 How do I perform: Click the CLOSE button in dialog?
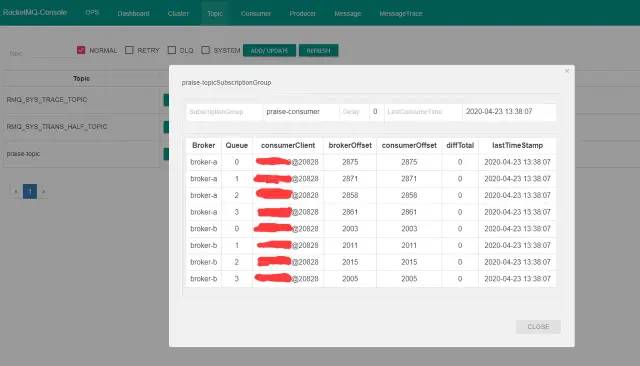click(538, 327)
